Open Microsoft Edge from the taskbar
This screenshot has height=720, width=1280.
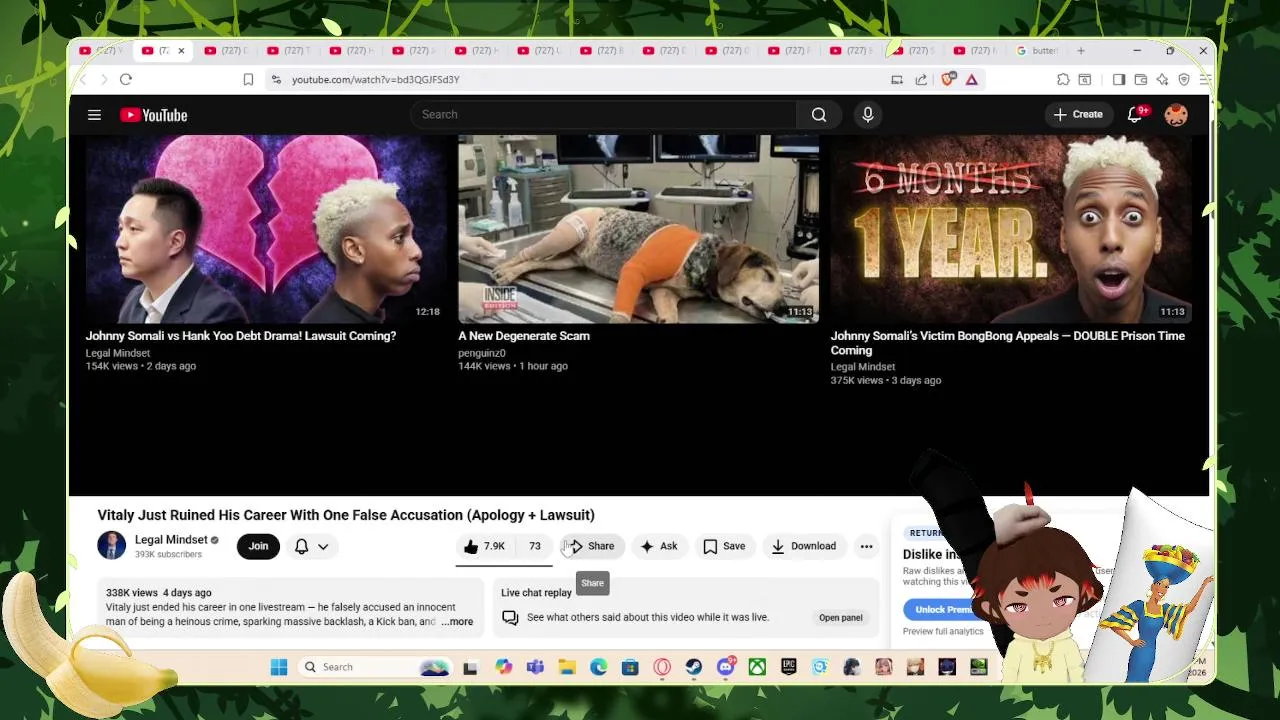(x=598, y=667)
